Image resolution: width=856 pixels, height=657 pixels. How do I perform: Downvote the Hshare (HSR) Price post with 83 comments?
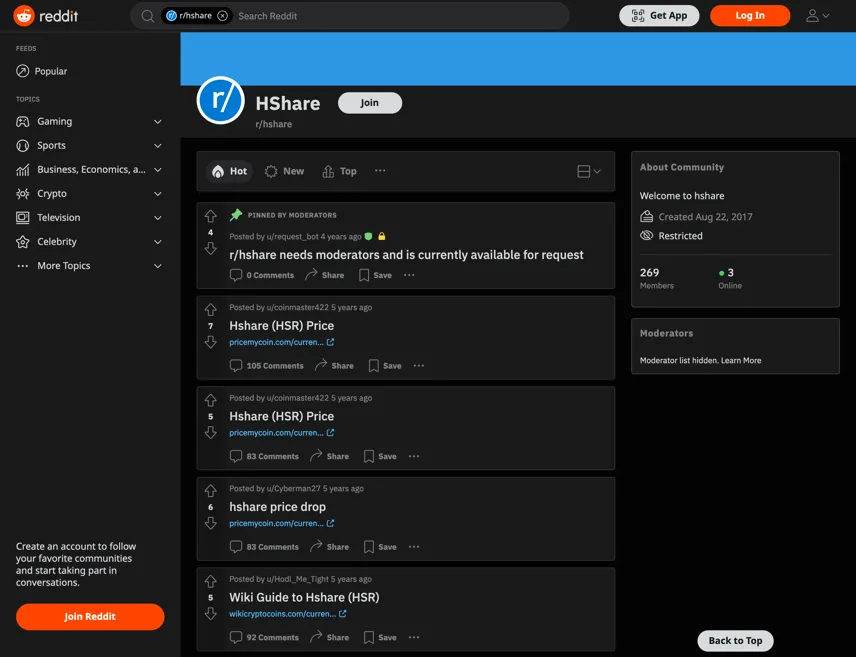[211, 433]
